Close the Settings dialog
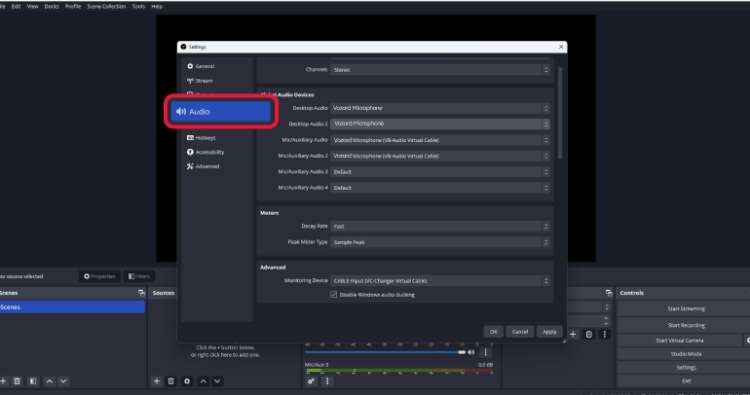750x395 pixels. (561, 47)
